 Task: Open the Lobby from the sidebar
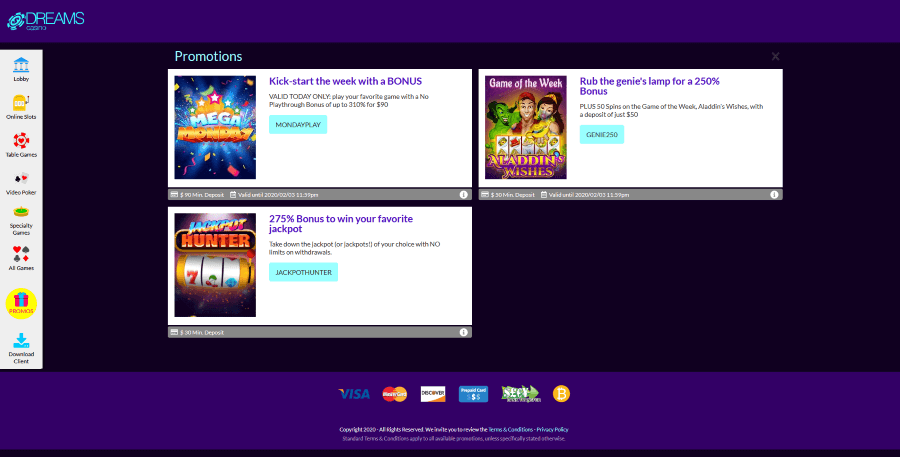21,69
